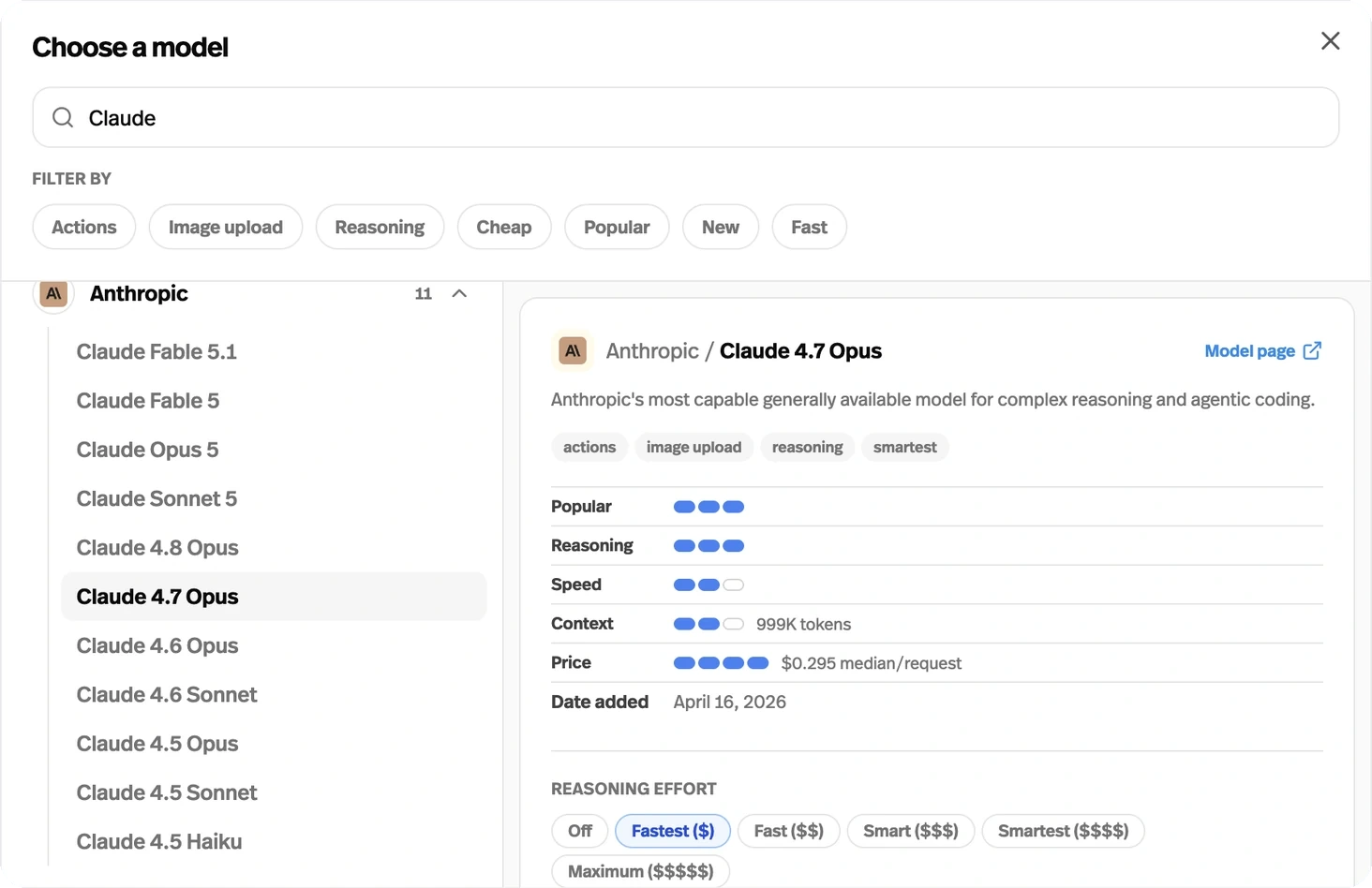Pick Claude 4.6 Opus from the list

274,646
